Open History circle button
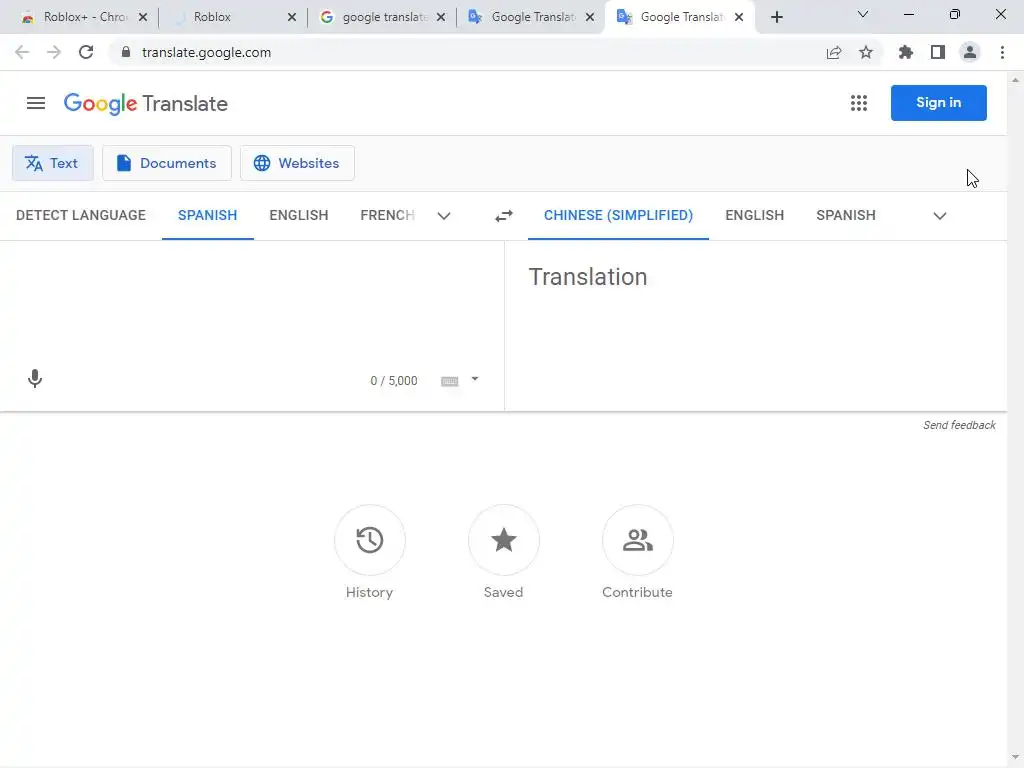 pyautogui.click(x=370, y=540)
